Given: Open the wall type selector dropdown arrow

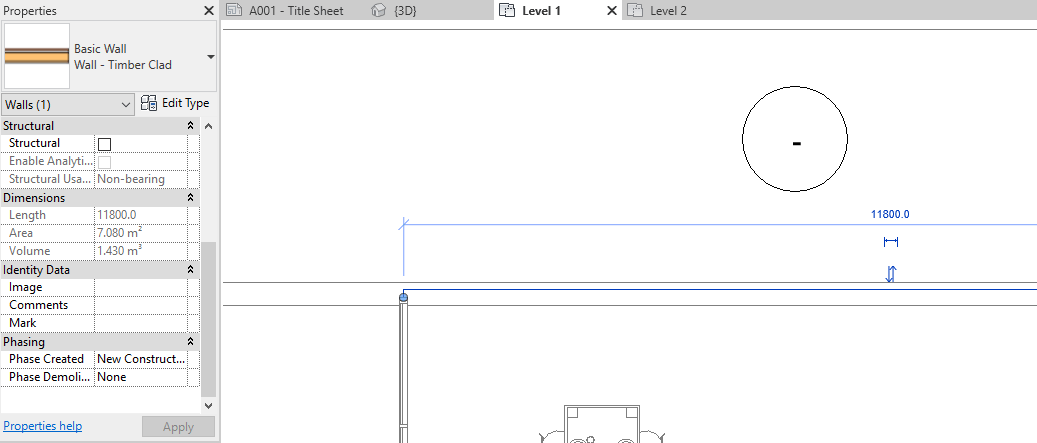Looking at the screenshot, I should 210,57.
